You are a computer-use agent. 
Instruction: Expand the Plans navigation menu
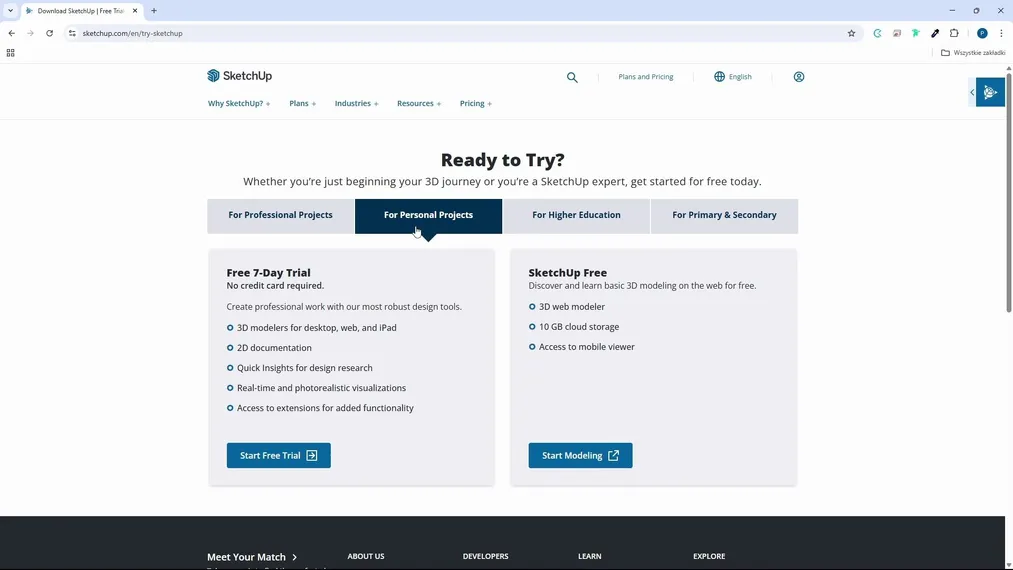point(302,104)
